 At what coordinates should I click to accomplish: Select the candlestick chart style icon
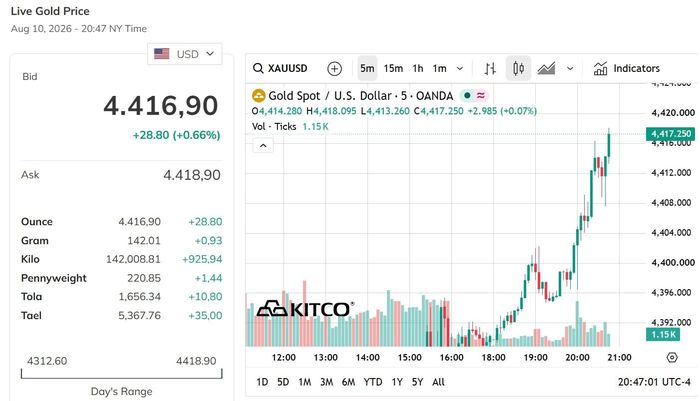pyautogui.click(x=518, y=68)
